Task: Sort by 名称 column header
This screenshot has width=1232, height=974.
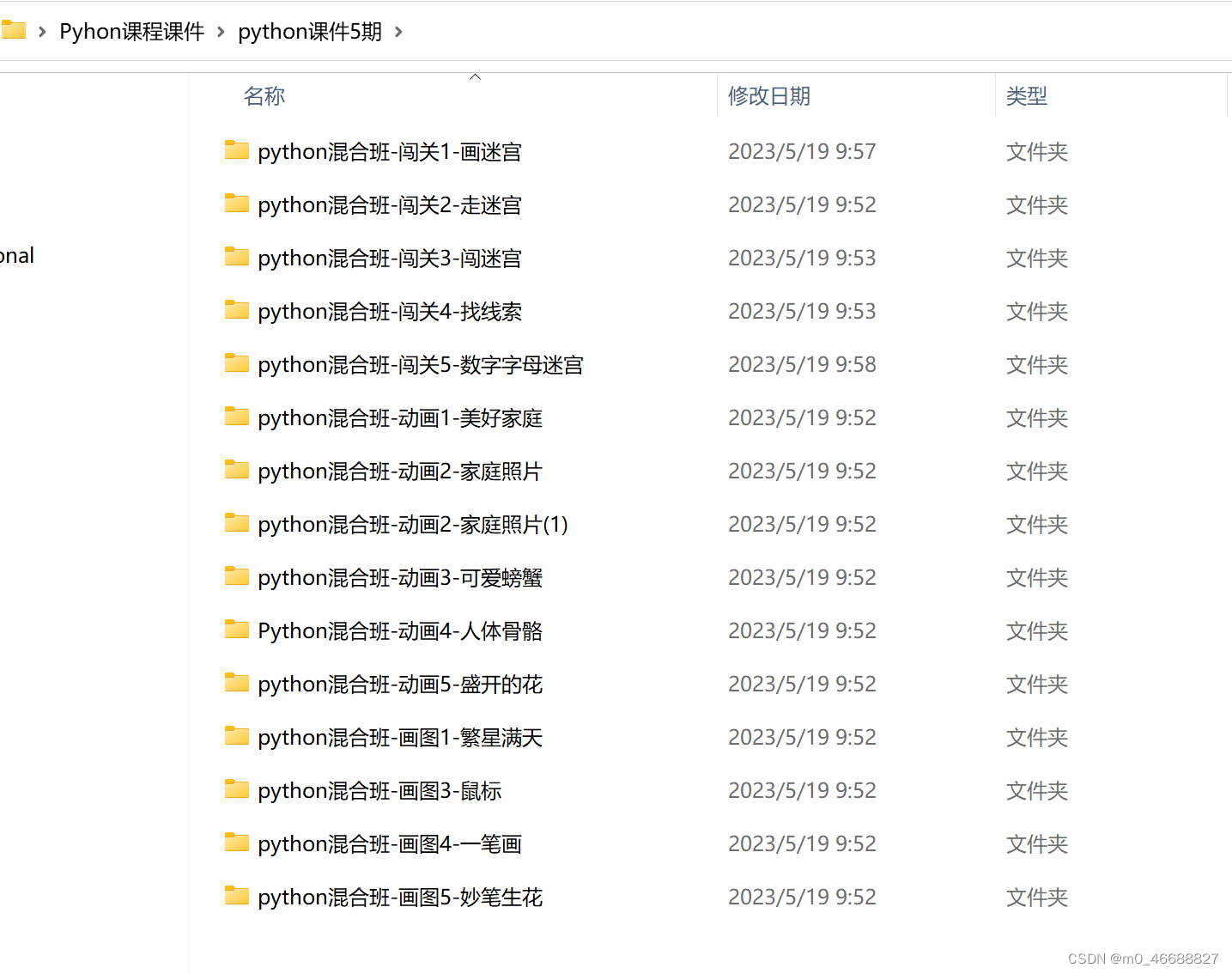Action: (x=264, y=96)
